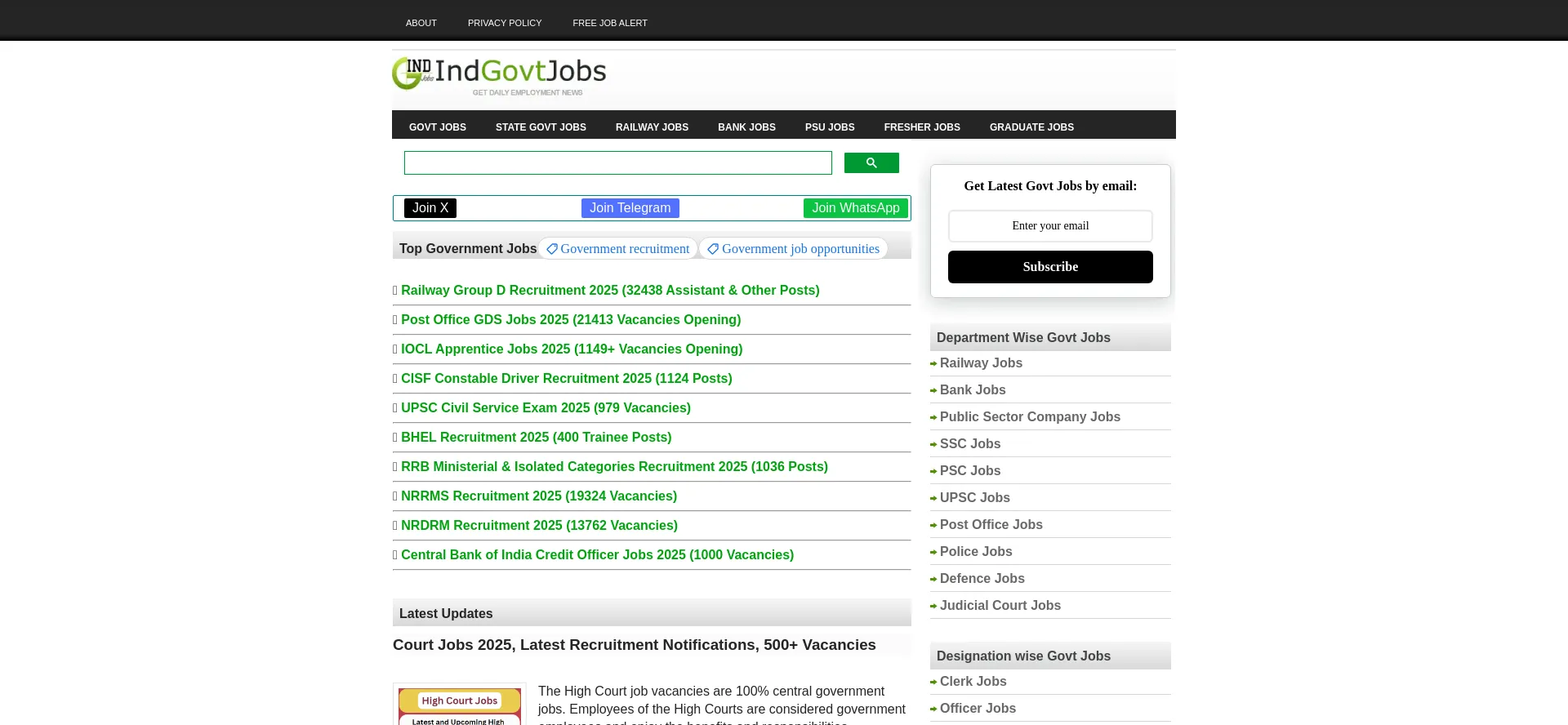Viewport: 1568px width, 725px height.
Task: Open Clerk Jobs under Designation wise
Action: pyautogui.click(x=973, y=681)
